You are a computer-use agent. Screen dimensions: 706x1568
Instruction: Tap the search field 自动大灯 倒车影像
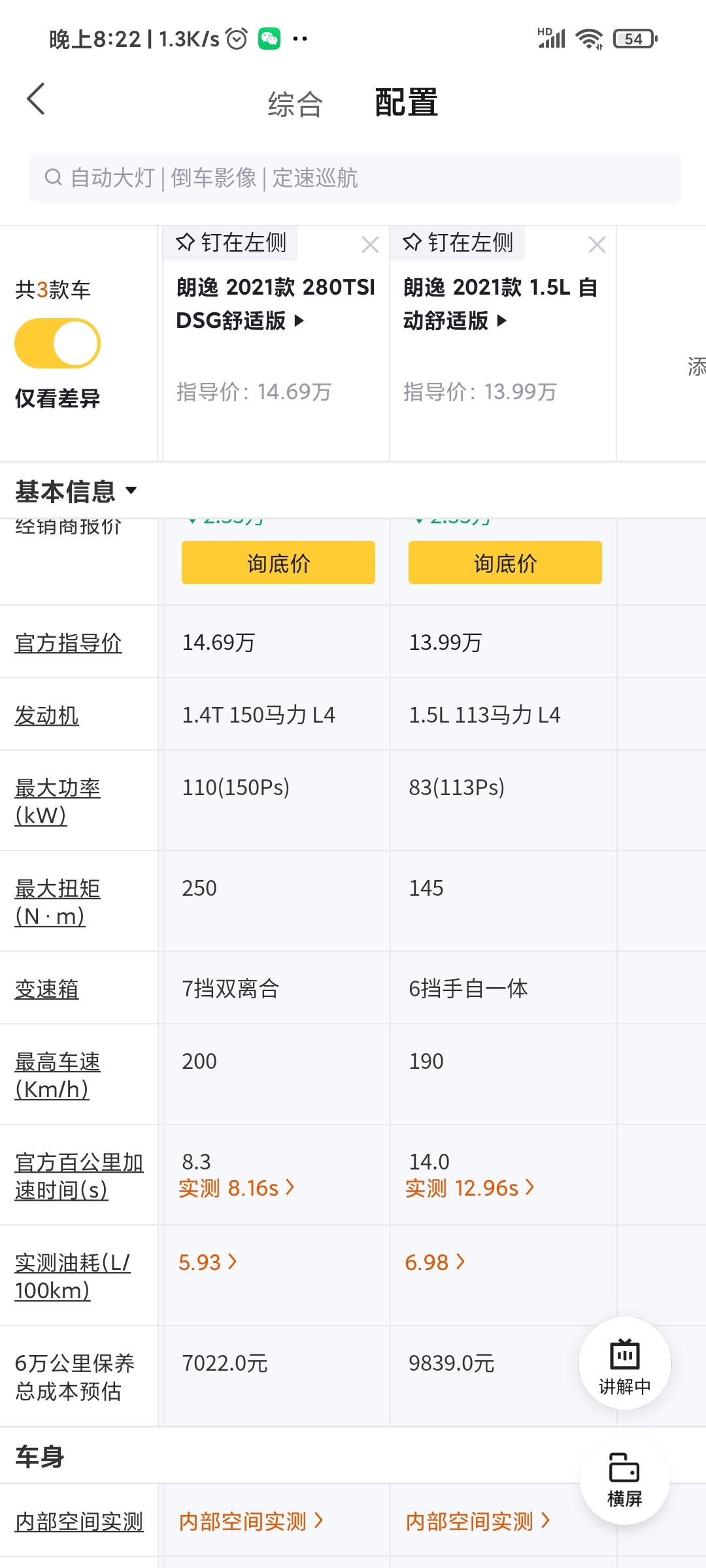[x=354, y=178]
